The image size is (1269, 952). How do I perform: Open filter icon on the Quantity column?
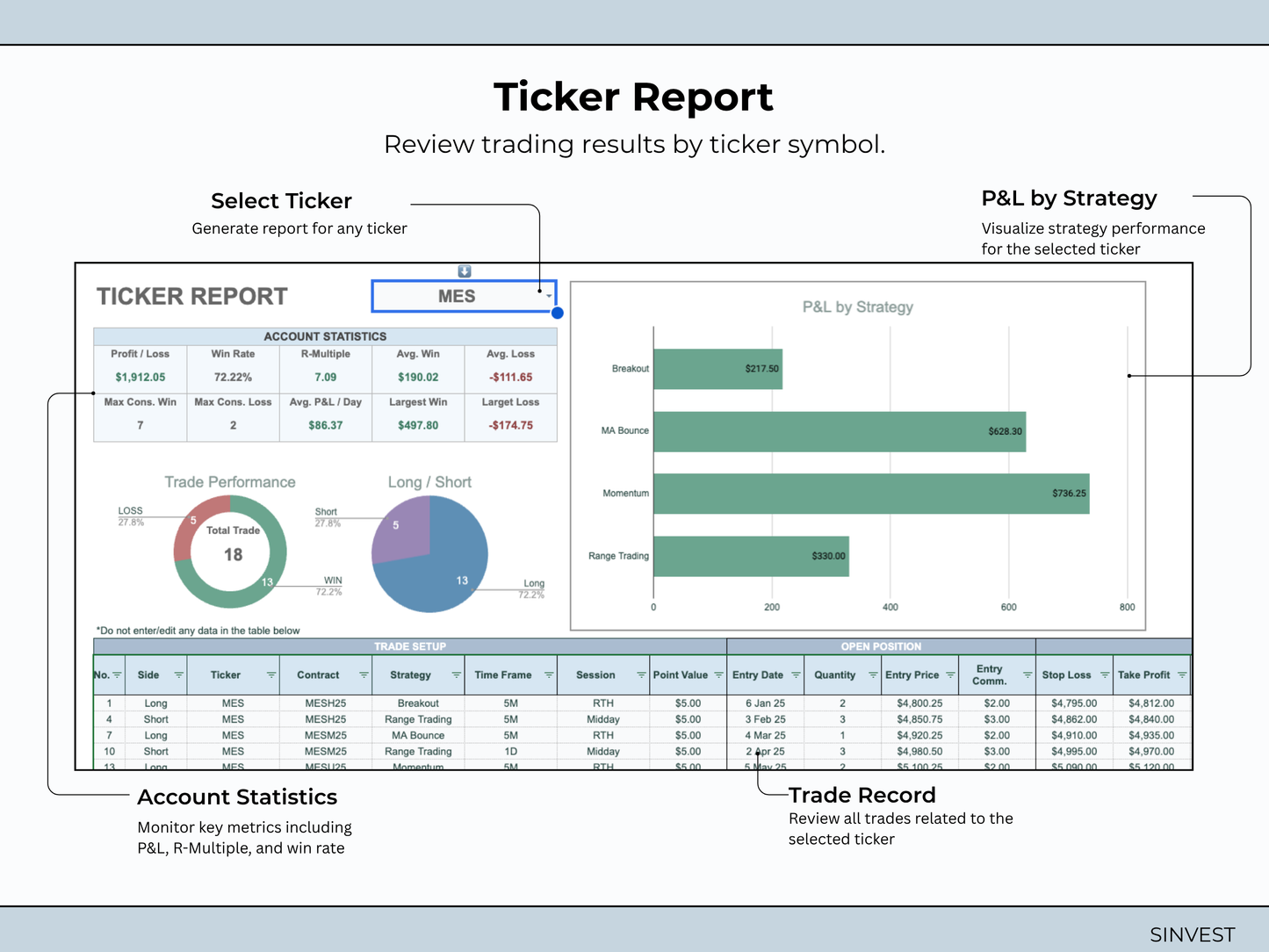coord(873,675)
